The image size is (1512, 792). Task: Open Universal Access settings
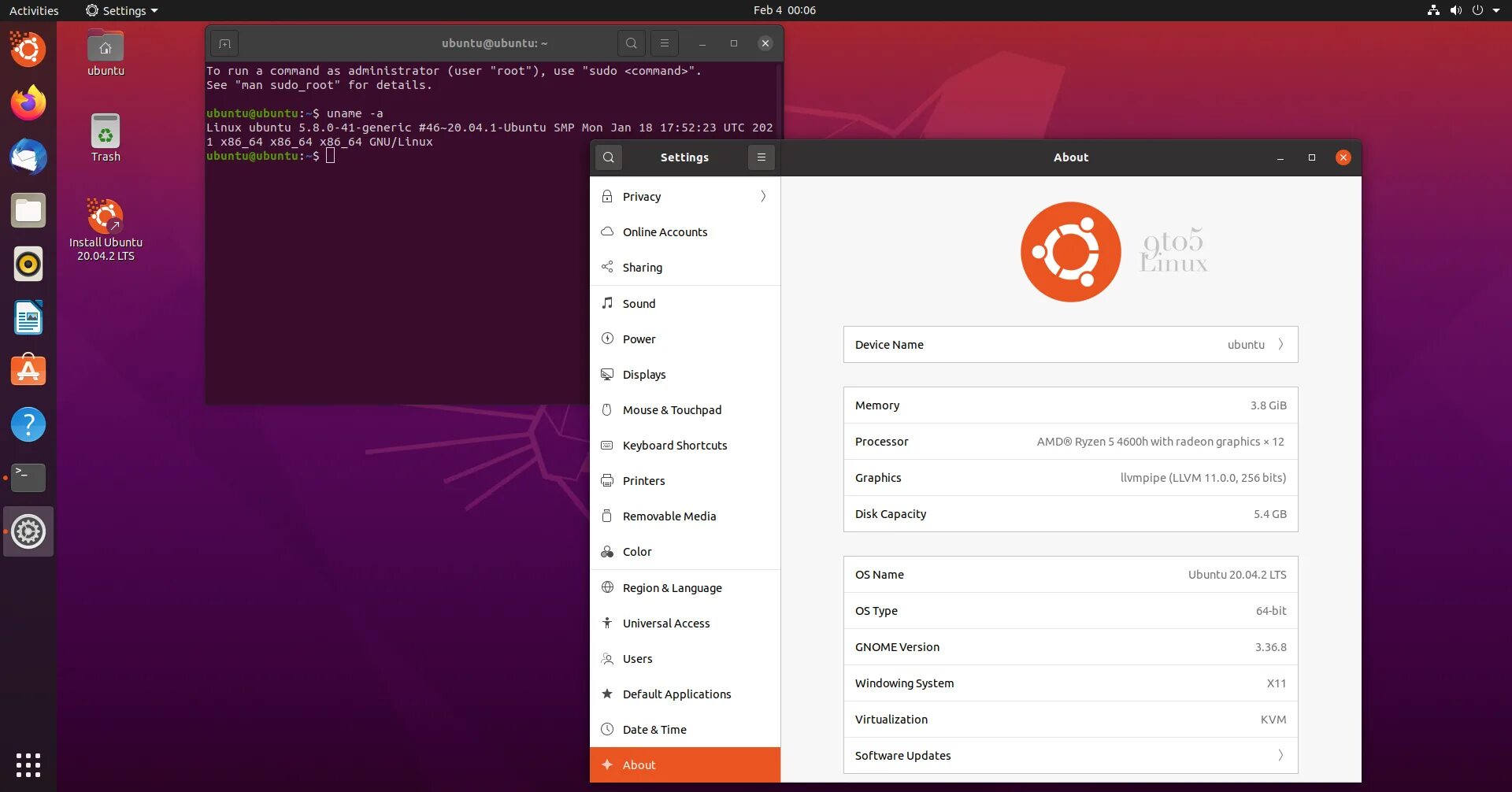point(685,624)
